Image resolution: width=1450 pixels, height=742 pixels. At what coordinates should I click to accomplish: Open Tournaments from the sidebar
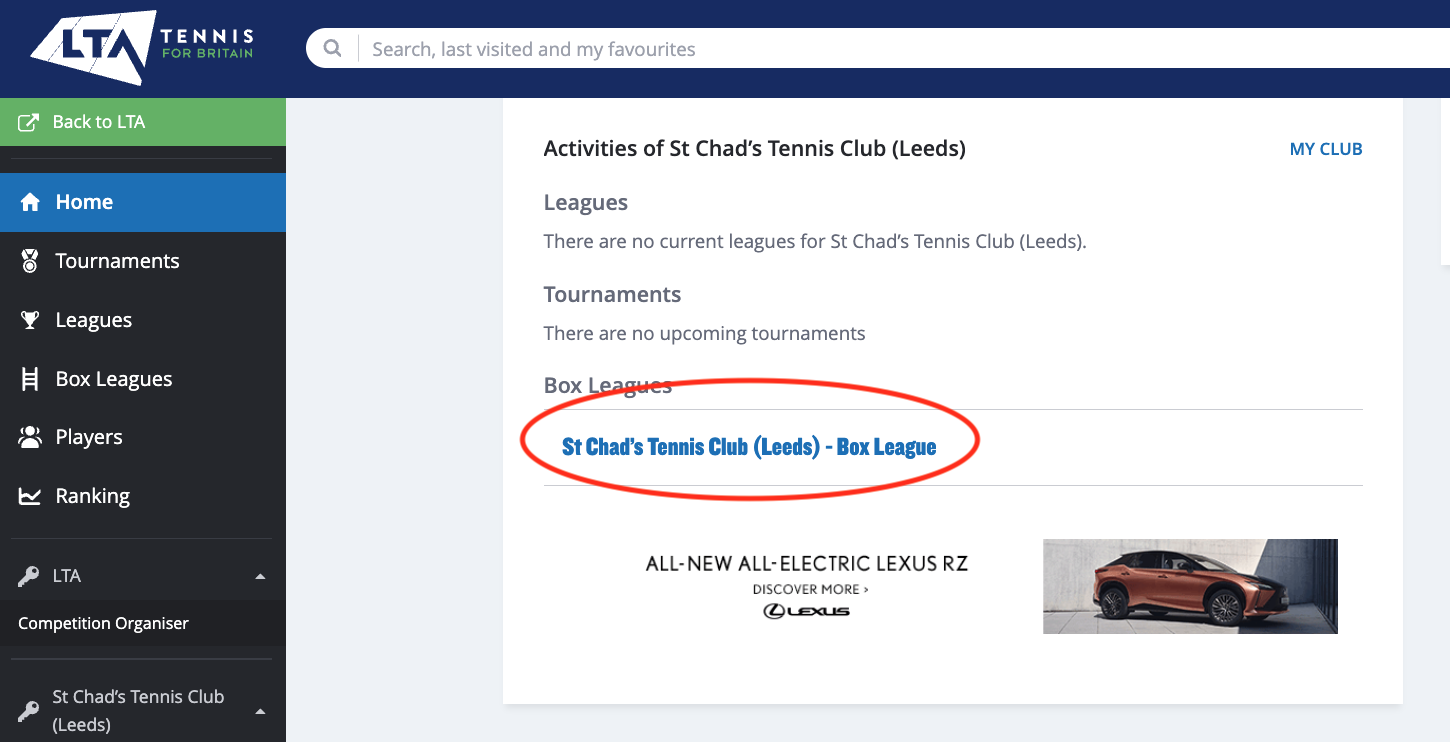pyautogui.click(x=117, y=261)
